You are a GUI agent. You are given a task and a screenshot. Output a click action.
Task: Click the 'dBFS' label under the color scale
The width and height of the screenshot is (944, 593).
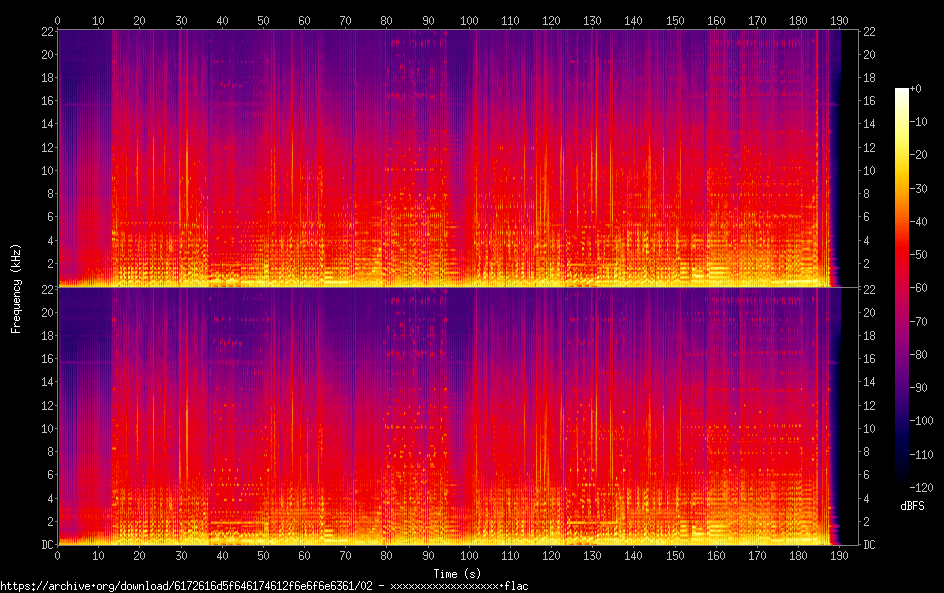(912, 507)
